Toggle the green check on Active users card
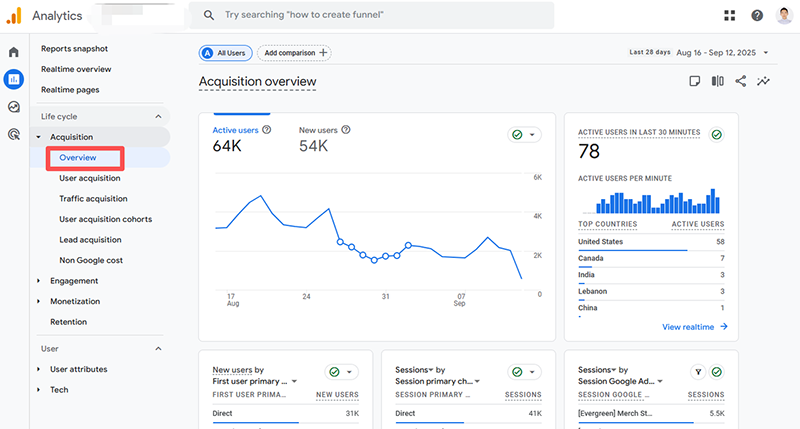Screen dimensions: 800x429 pos(523,135)
